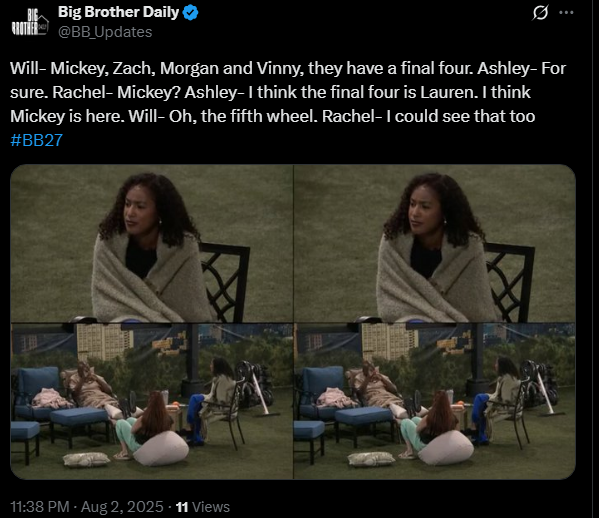The height and width of the screenshot is (518, 599).
Task: Click the white bean bag in the bottom-left photo
Action: pos(162,448)
